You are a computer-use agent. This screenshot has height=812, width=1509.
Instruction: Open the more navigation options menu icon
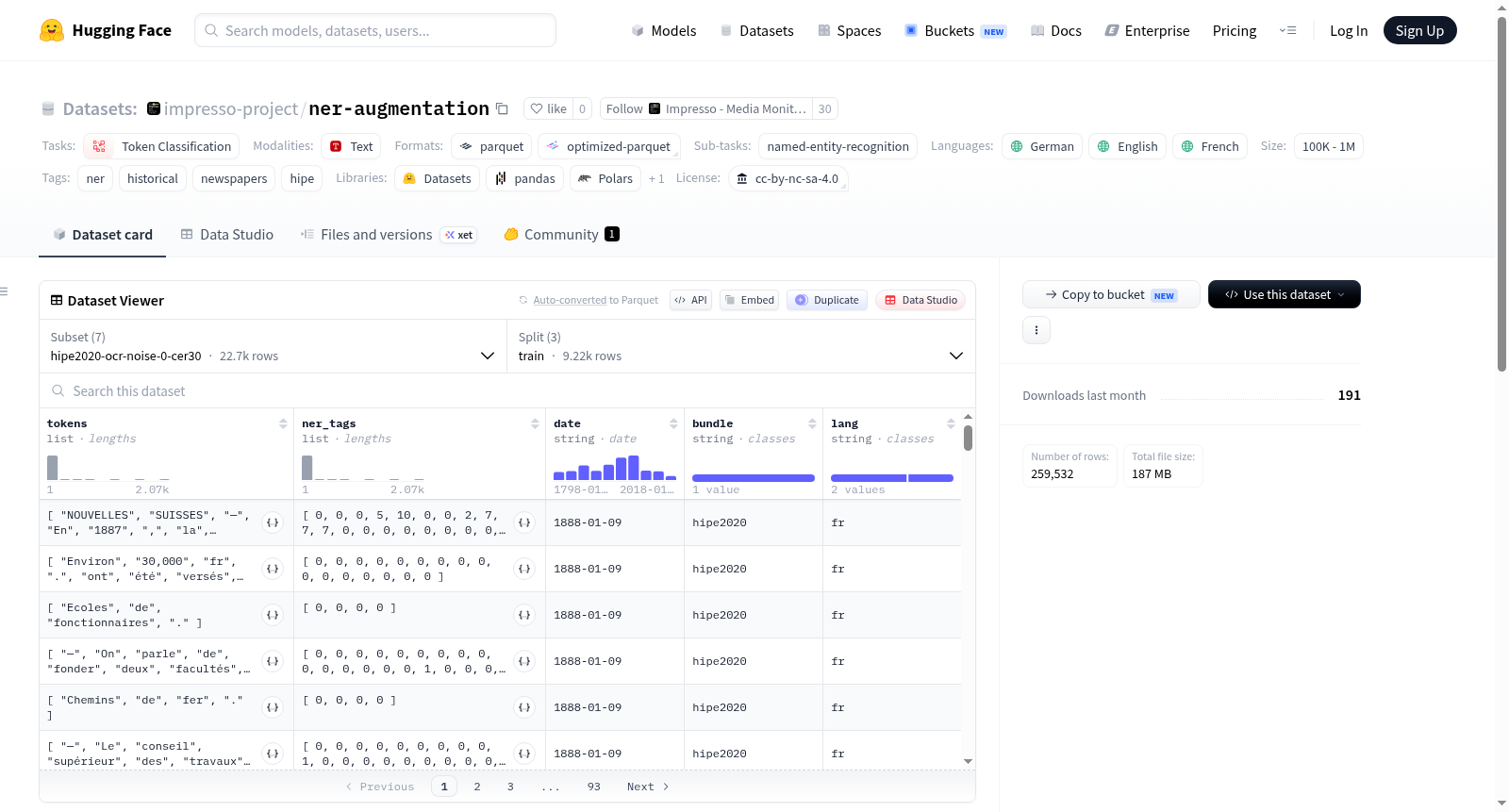(1287, 31)
